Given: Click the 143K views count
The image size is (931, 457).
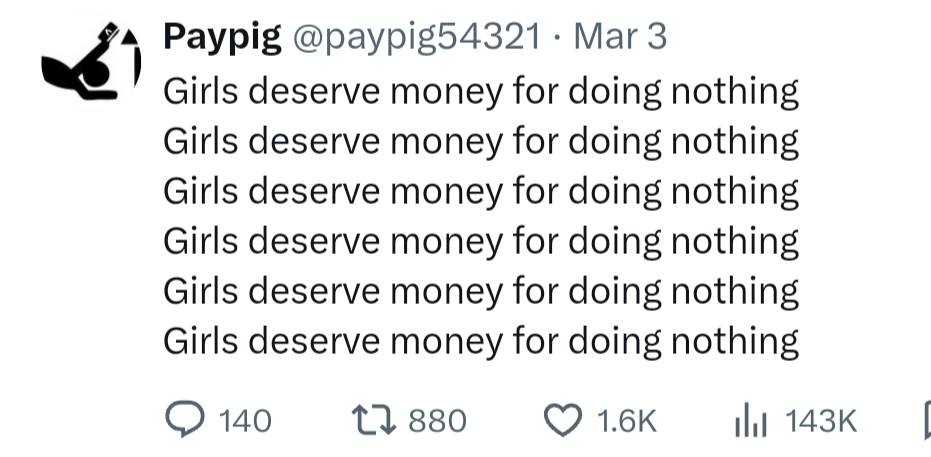Looking at the screenshot, I should click(x=821, y=421).
